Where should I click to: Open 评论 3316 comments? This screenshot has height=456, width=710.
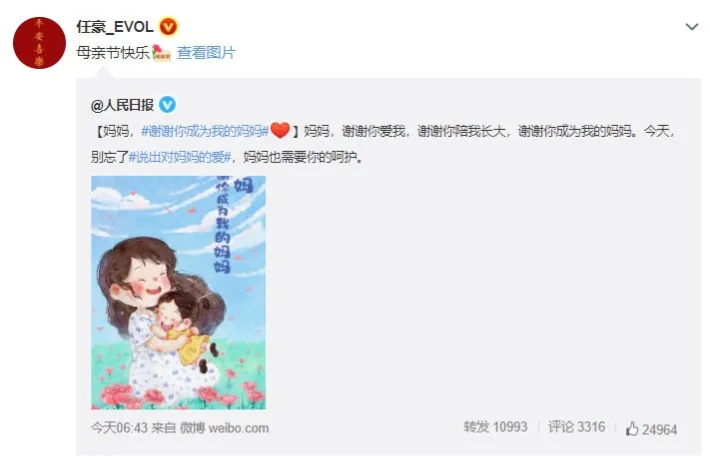coord(576,427)
